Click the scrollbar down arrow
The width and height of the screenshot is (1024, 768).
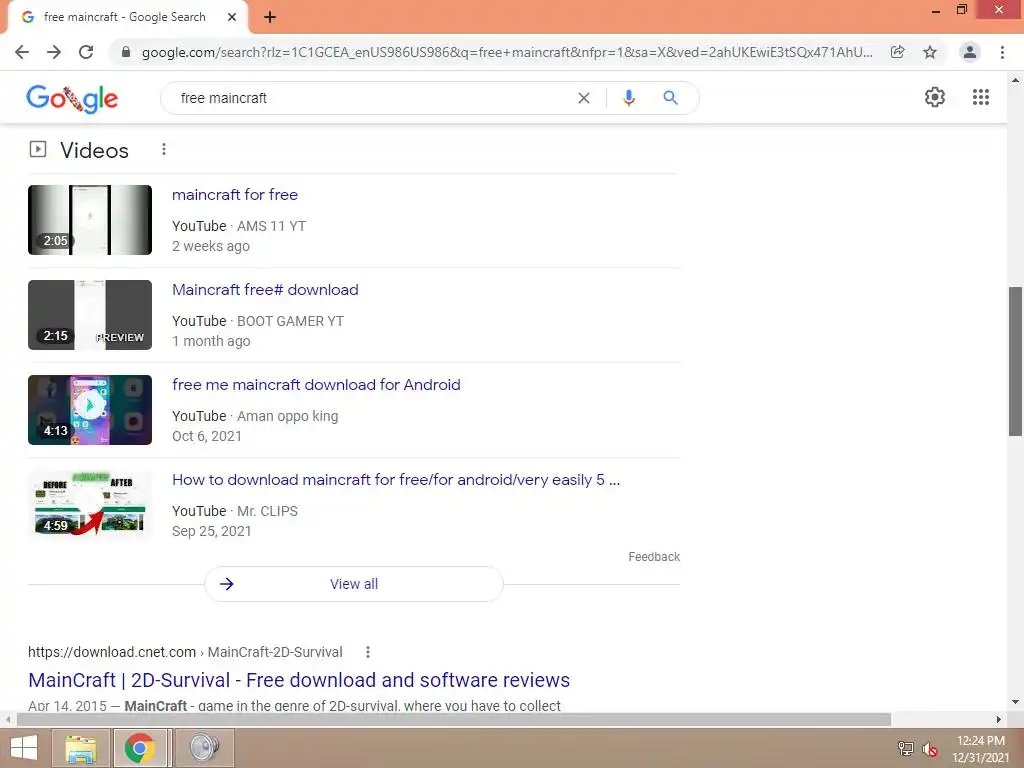pyautogui.click(x=1015, y=703)
